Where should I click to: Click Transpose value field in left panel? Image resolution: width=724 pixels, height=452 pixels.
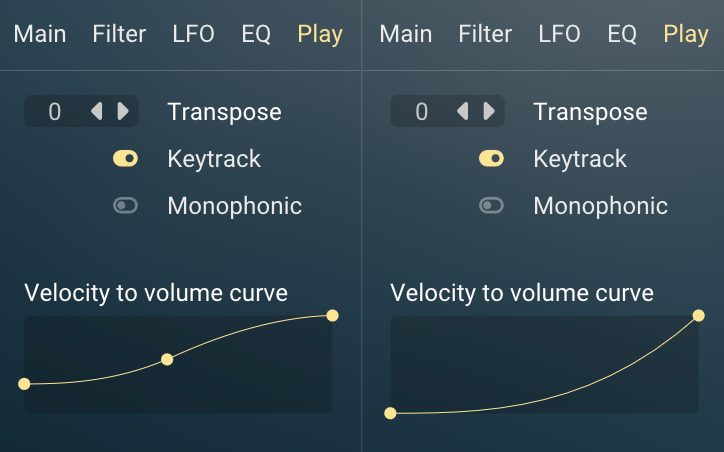click(x=54, y=111)
